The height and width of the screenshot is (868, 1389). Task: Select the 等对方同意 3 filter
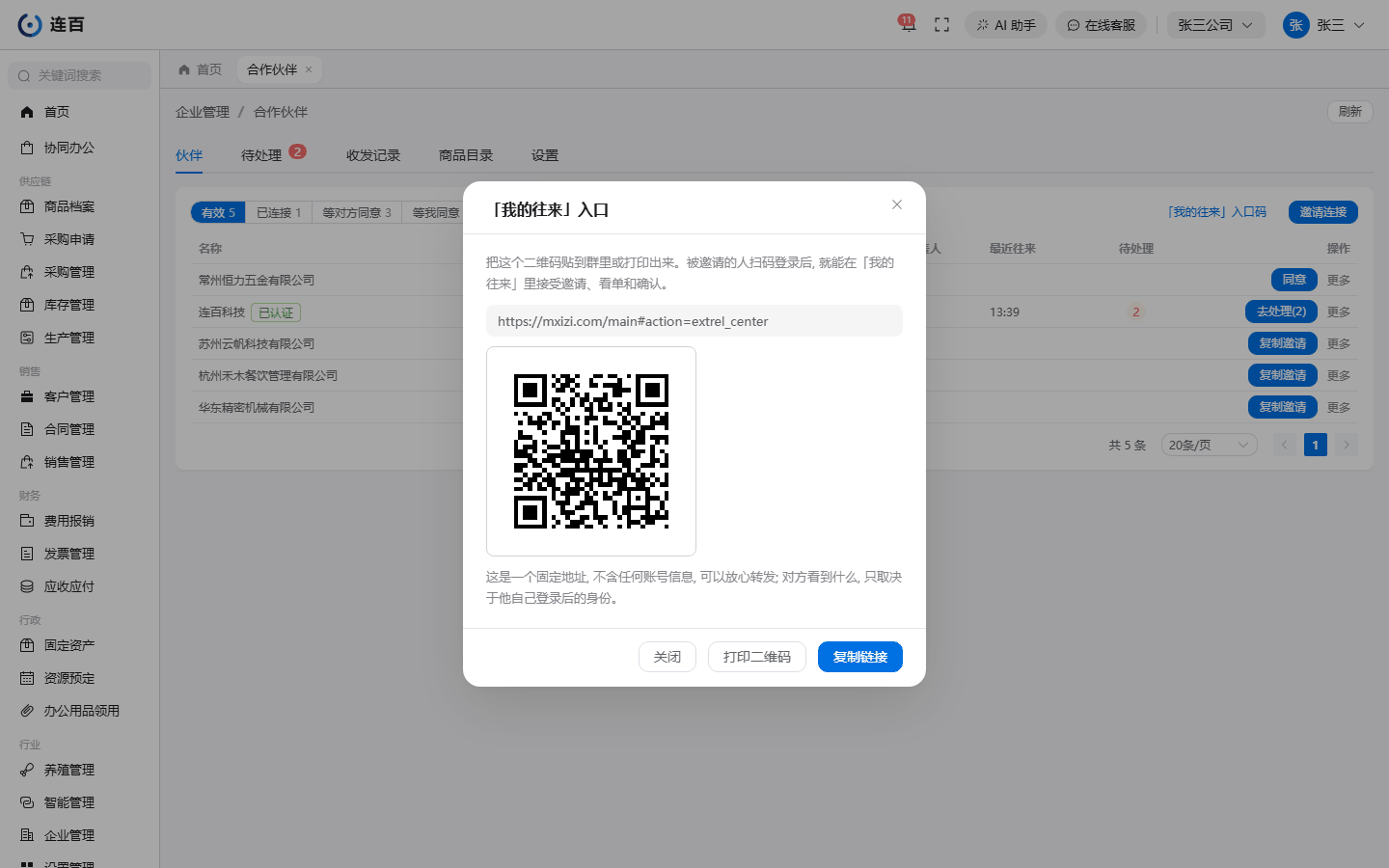coord(357,212)
